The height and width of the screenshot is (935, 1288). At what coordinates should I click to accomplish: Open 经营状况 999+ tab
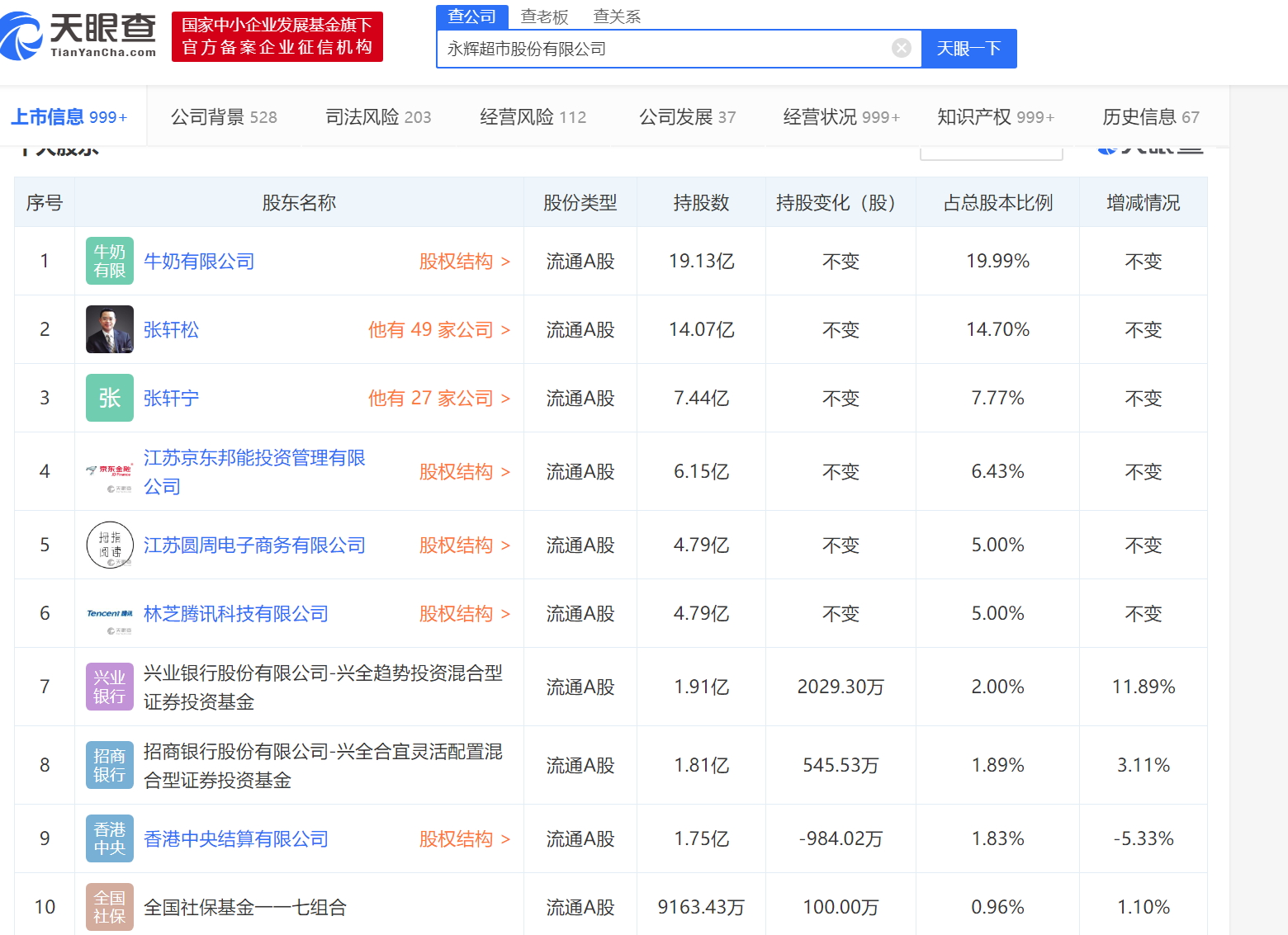click(841, 117)
